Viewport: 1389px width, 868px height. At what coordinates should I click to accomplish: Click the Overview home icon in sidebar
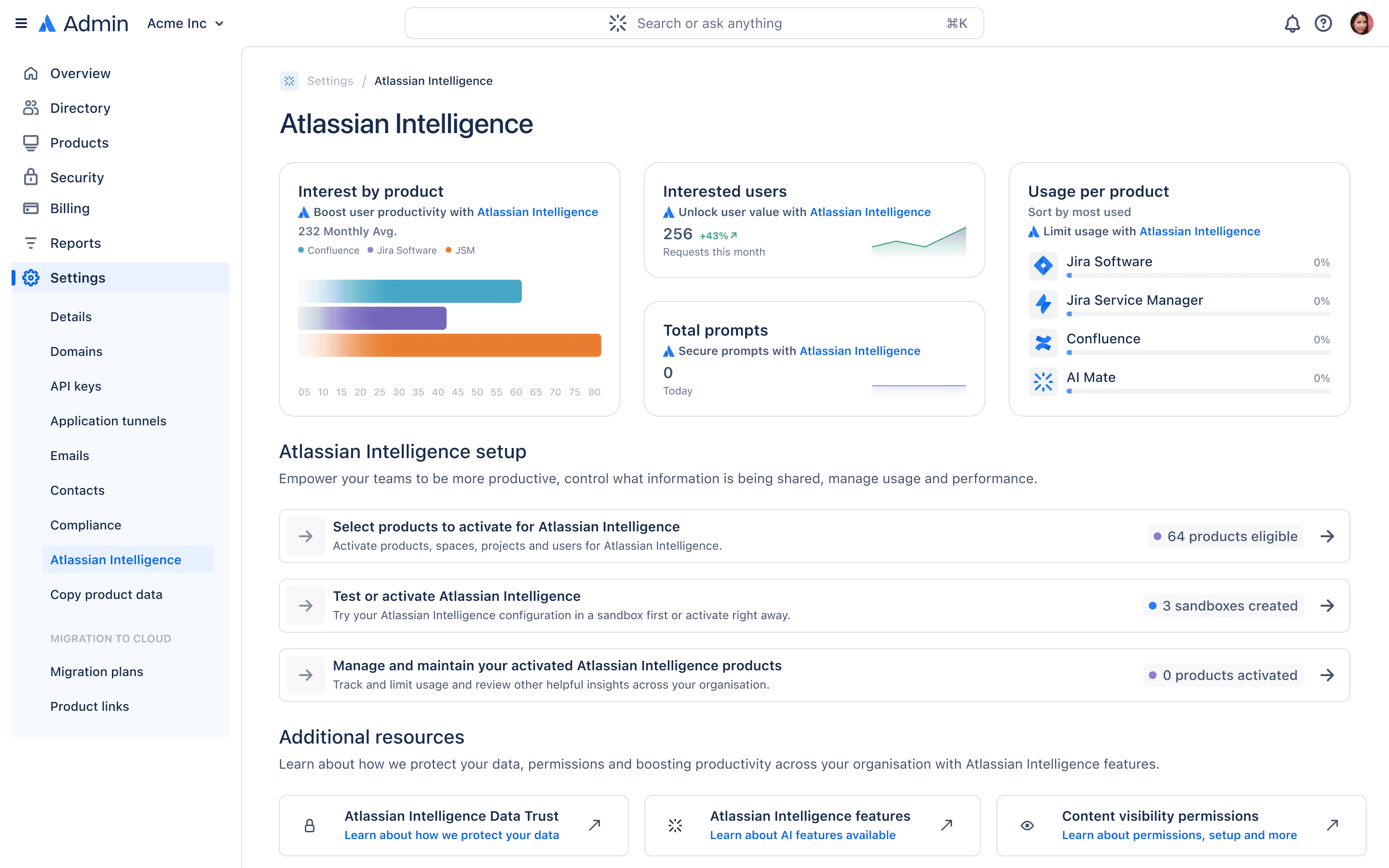(x=31, y=73)
